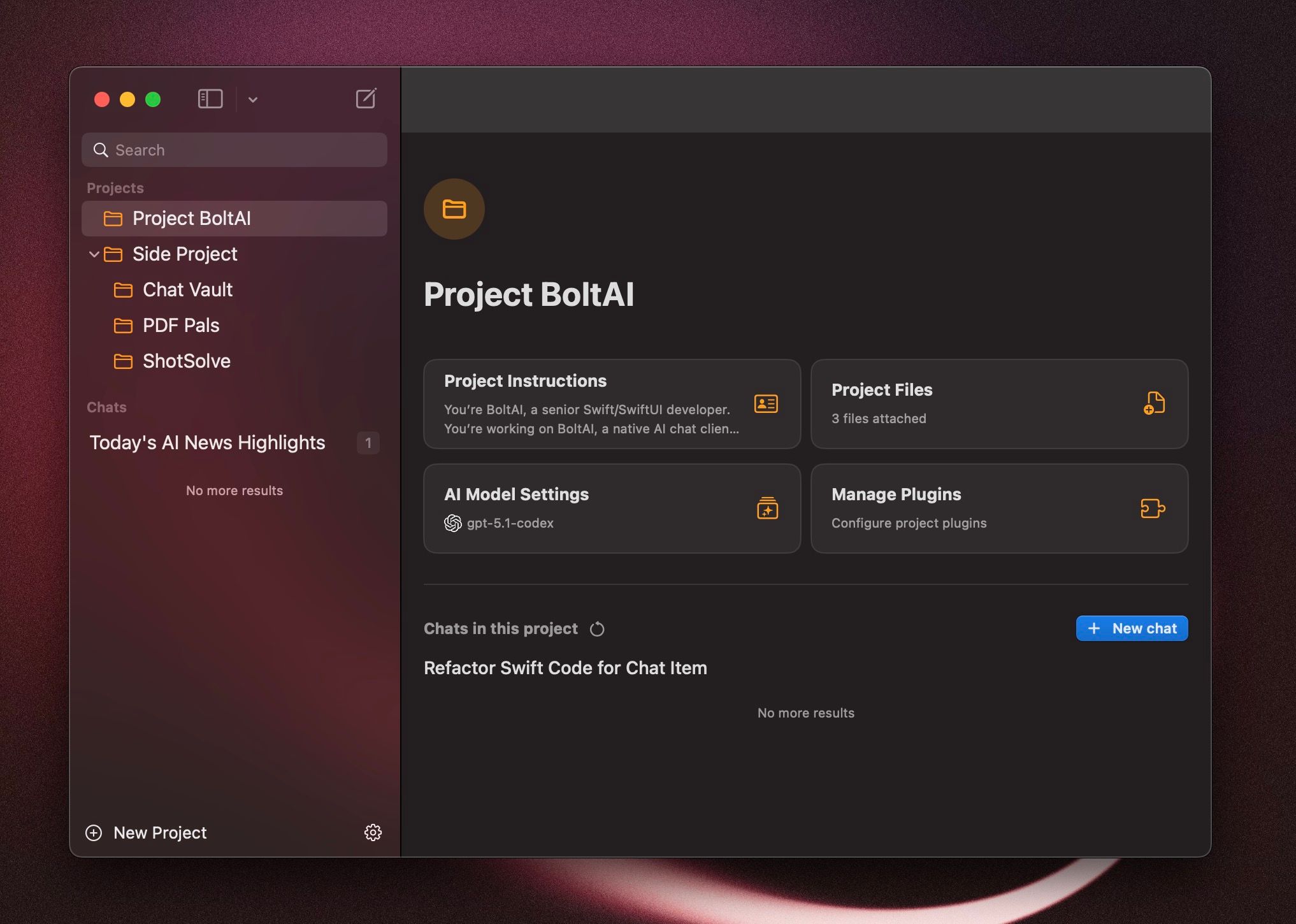The height and width of the screenshot is (924, 1296).
Task: Open Refactor Swift Code for Chat Item
Action: [565, 668]
